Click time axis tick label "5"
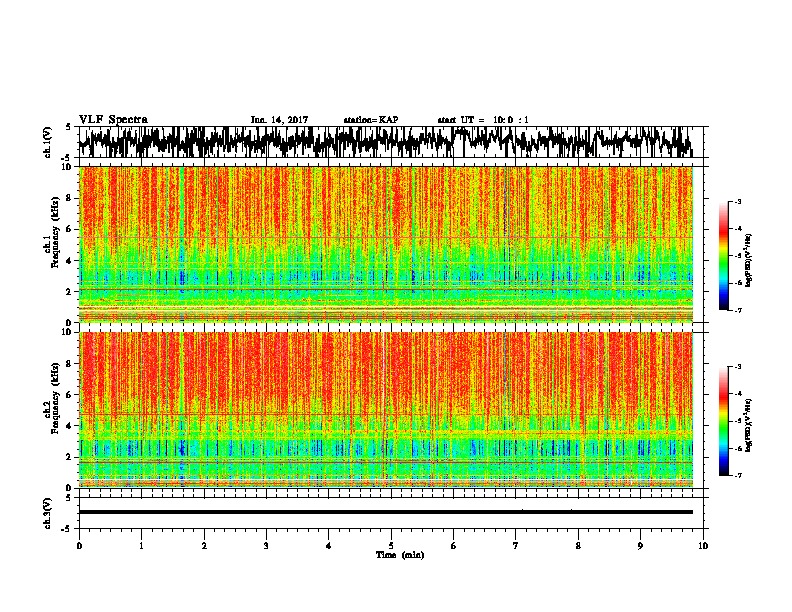 [391, 546]
